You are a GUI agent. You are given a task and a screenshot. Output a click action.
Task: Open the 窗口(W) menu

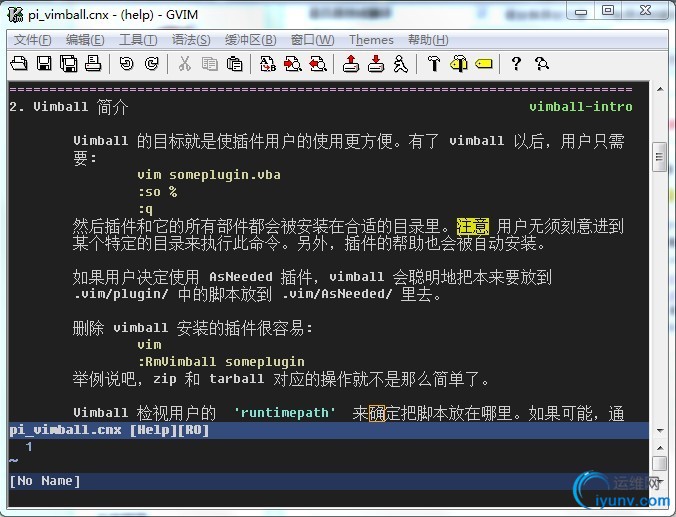click(313, 40)
